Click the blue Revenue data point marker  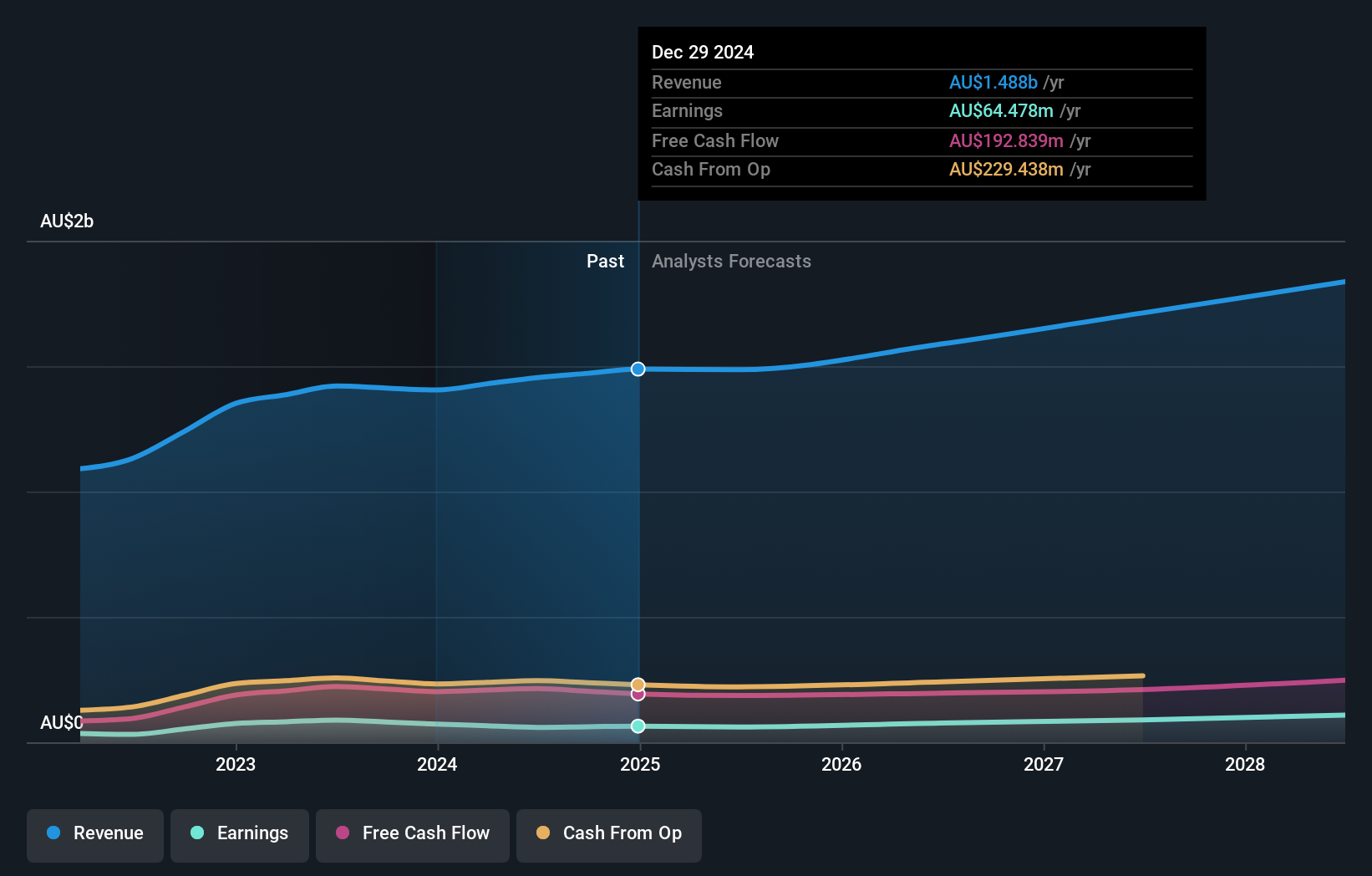pos(638,369)
